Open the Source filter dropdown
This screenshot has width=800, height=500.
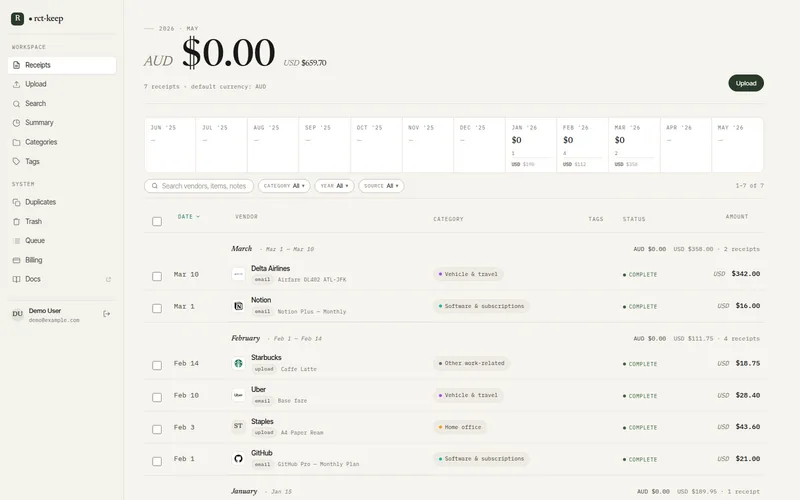(x=381, y=186)
